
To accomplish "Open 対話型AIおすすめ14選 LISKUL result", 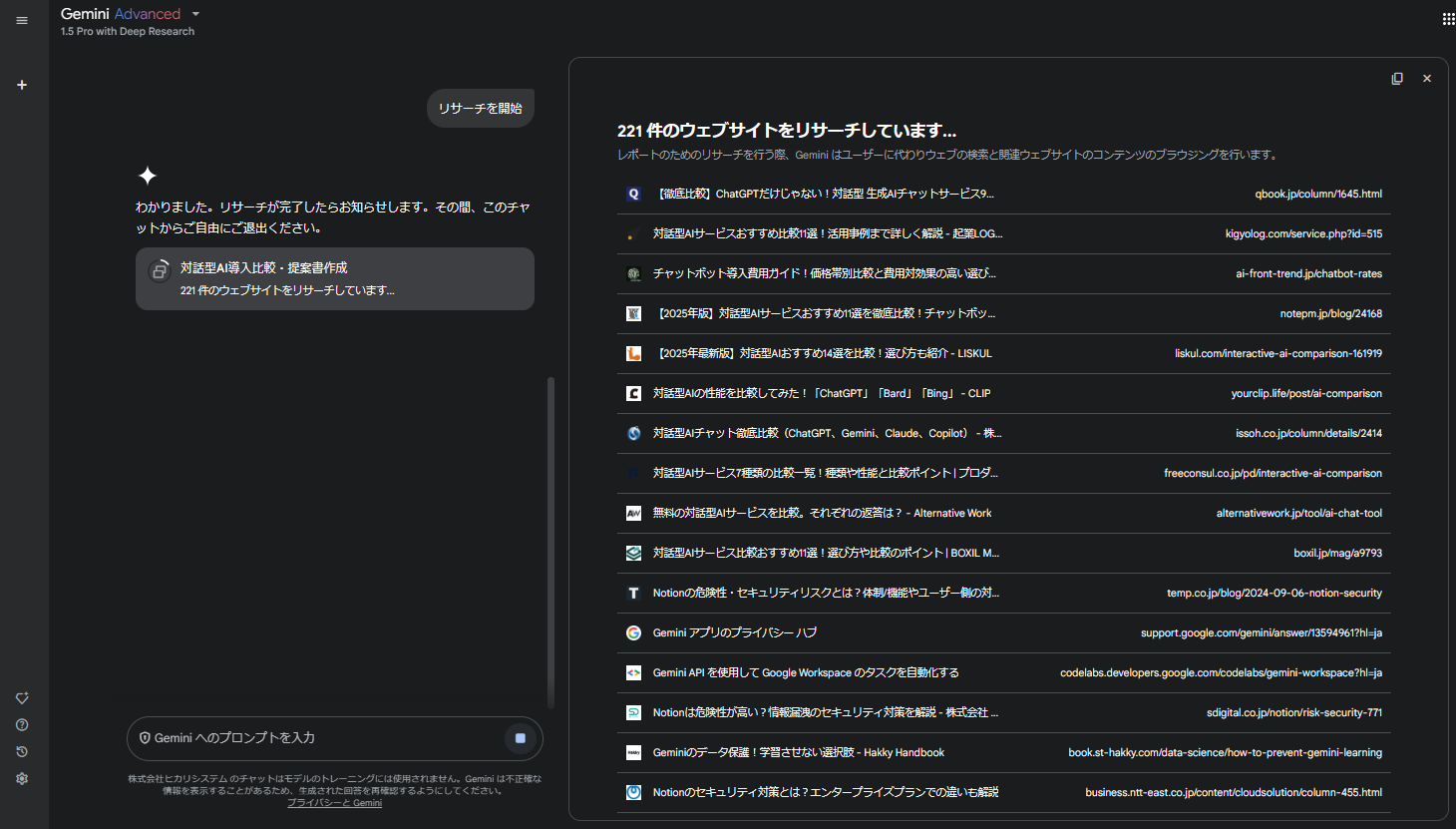I will coord(823,354).
